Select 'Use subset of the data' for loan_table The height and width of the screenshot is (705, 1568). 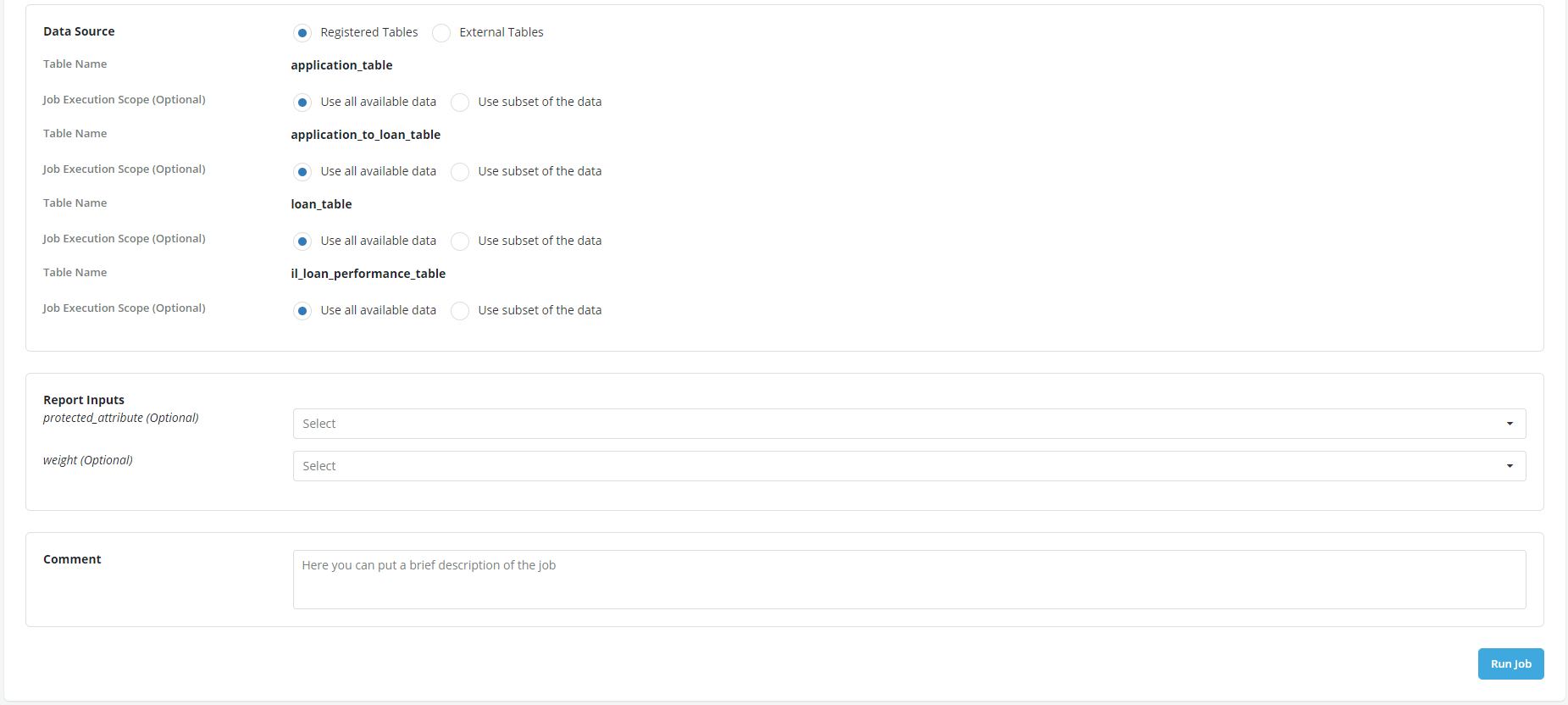click(460, 241)
